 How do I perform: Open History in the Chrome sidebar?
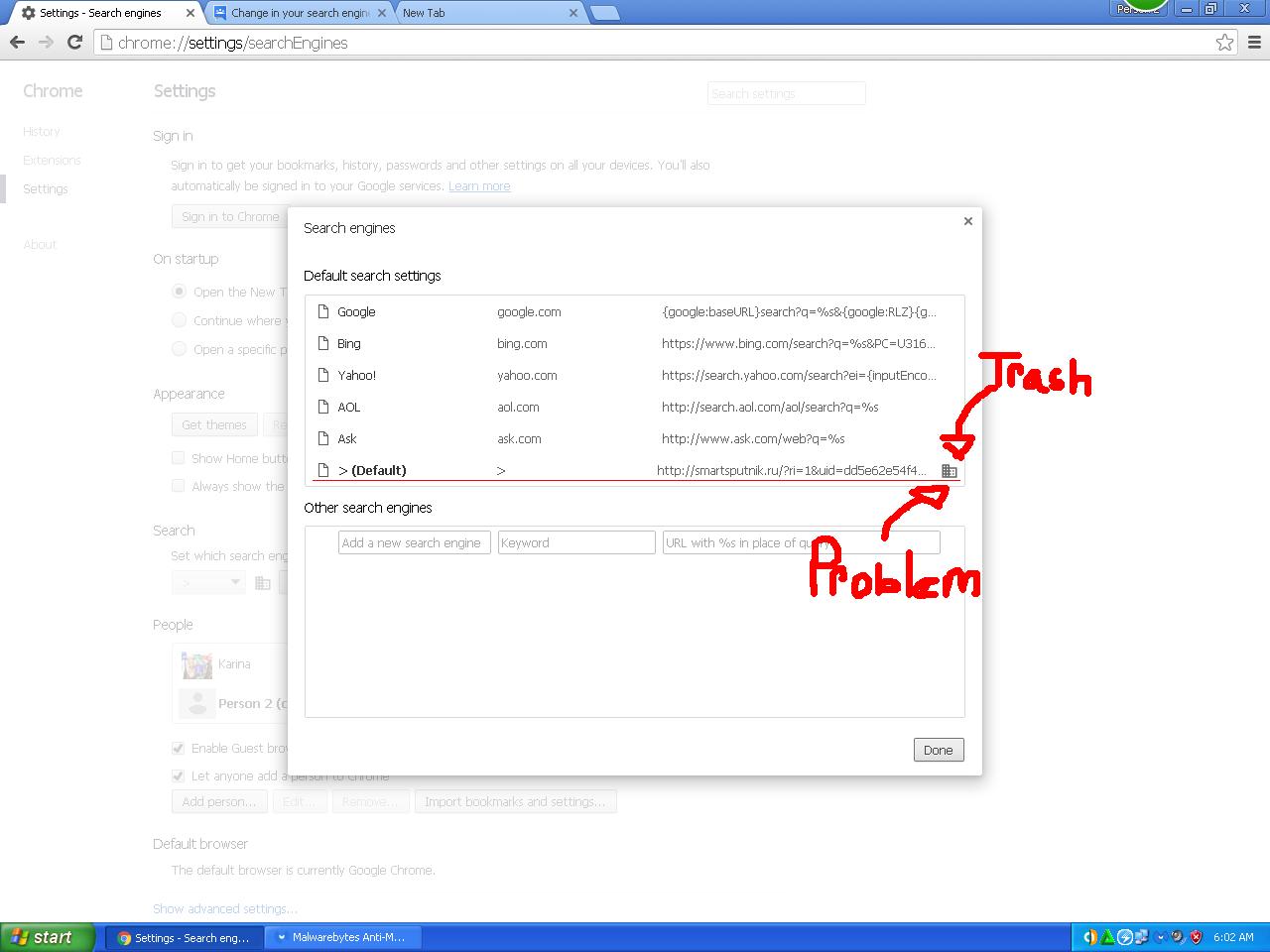[42, 131]
